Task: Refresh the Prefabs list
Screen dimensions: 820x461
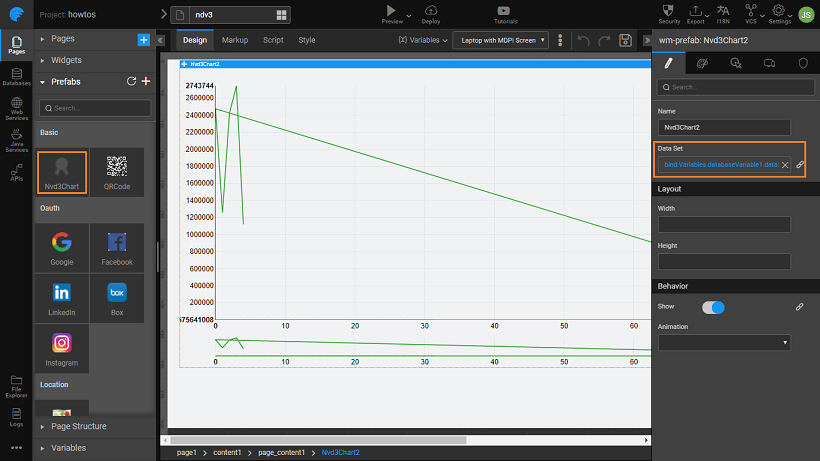Action: pos(131,81)
